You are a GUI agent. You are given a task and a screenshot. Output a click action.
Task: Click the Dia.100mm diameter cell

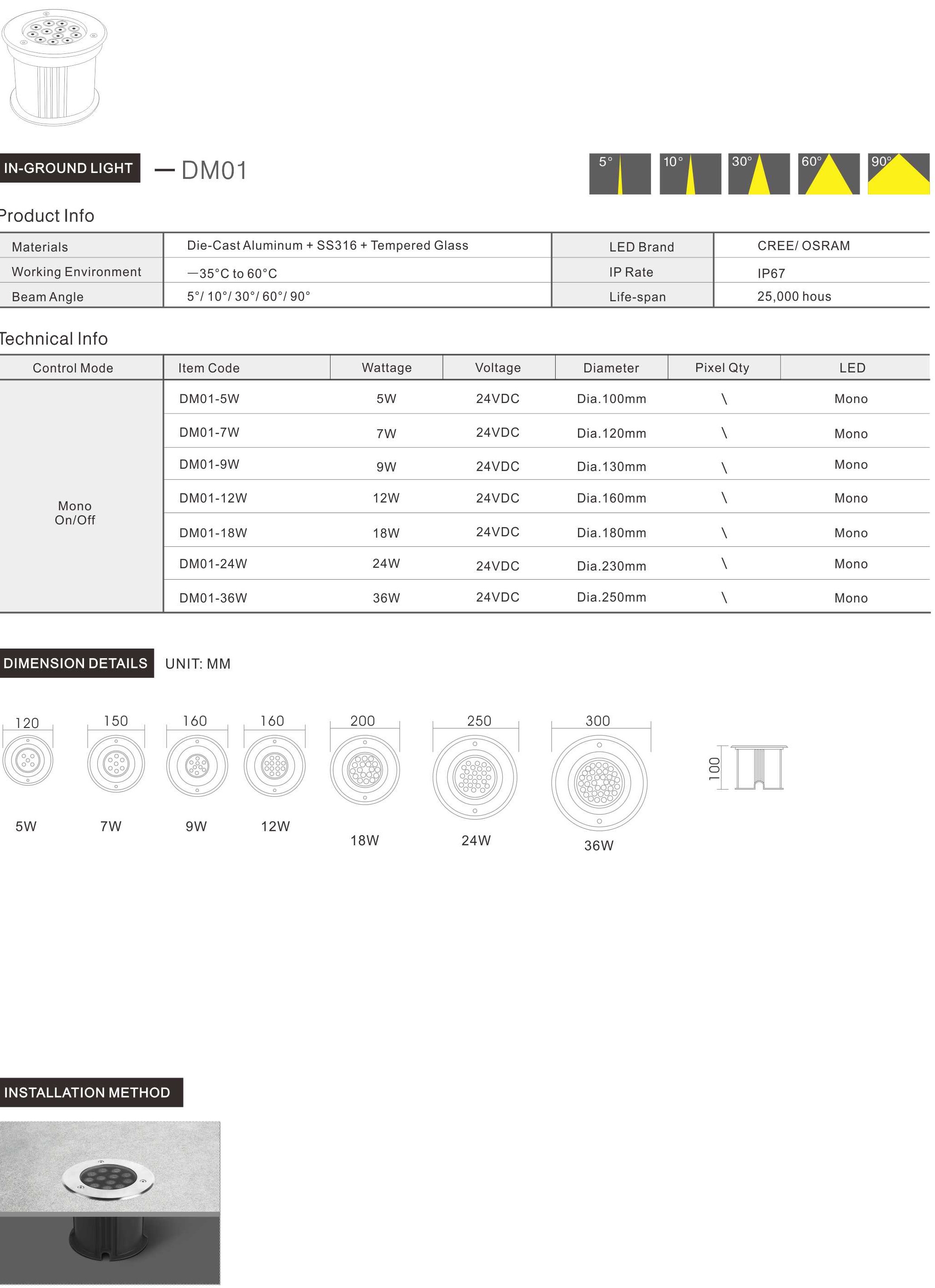[612, 398]
